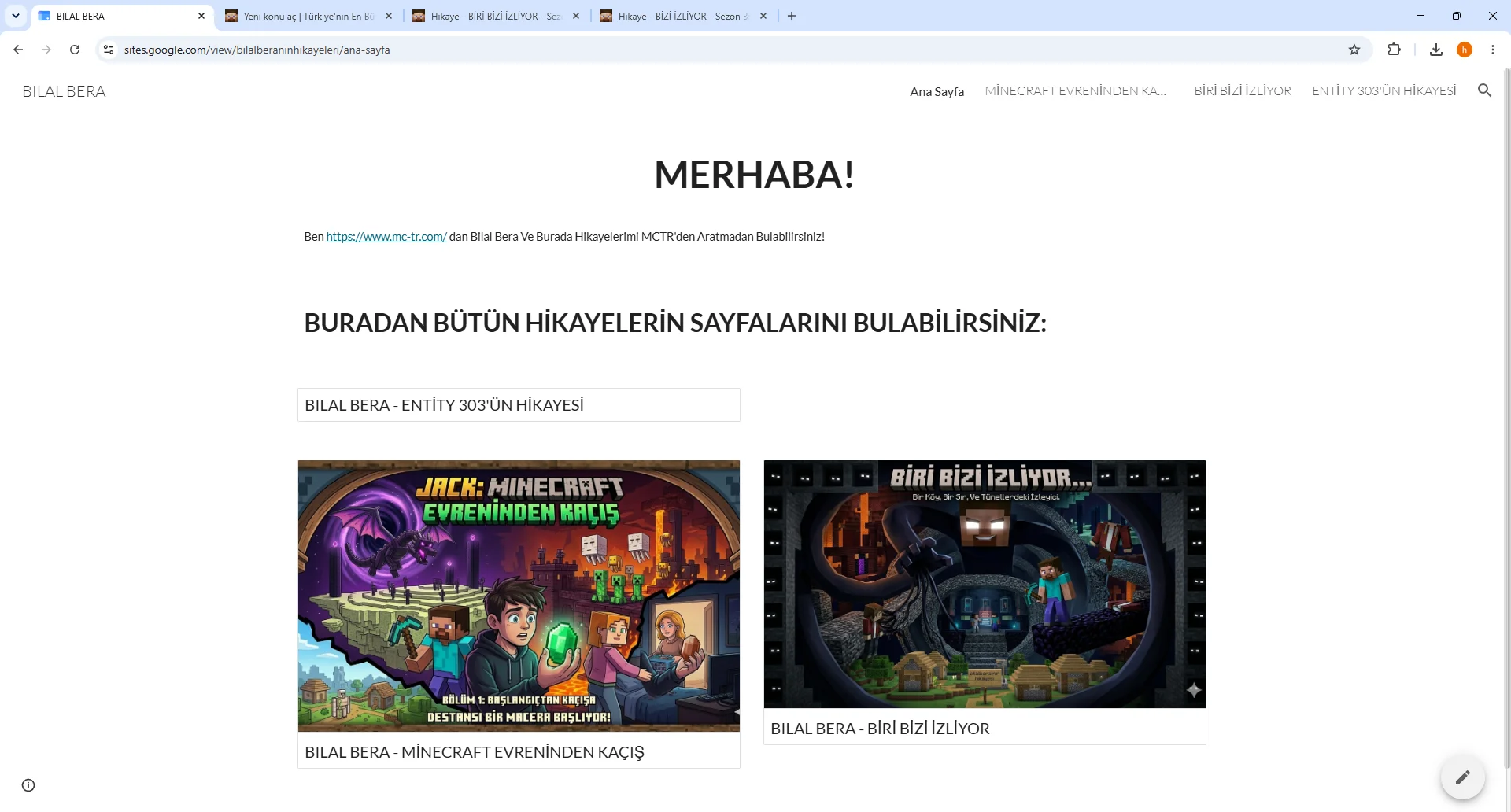1511x812 pixels.
Task: Open site information icon in address bar
Action: tap(109, 50)
